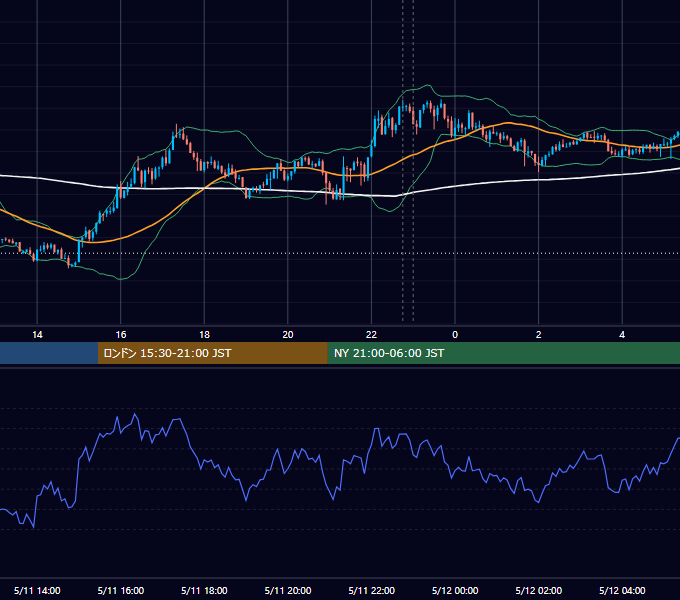This screenshot has height=600, width=680.
Task: Click the 5/11 22:00 time label
Action: [372, 590]
